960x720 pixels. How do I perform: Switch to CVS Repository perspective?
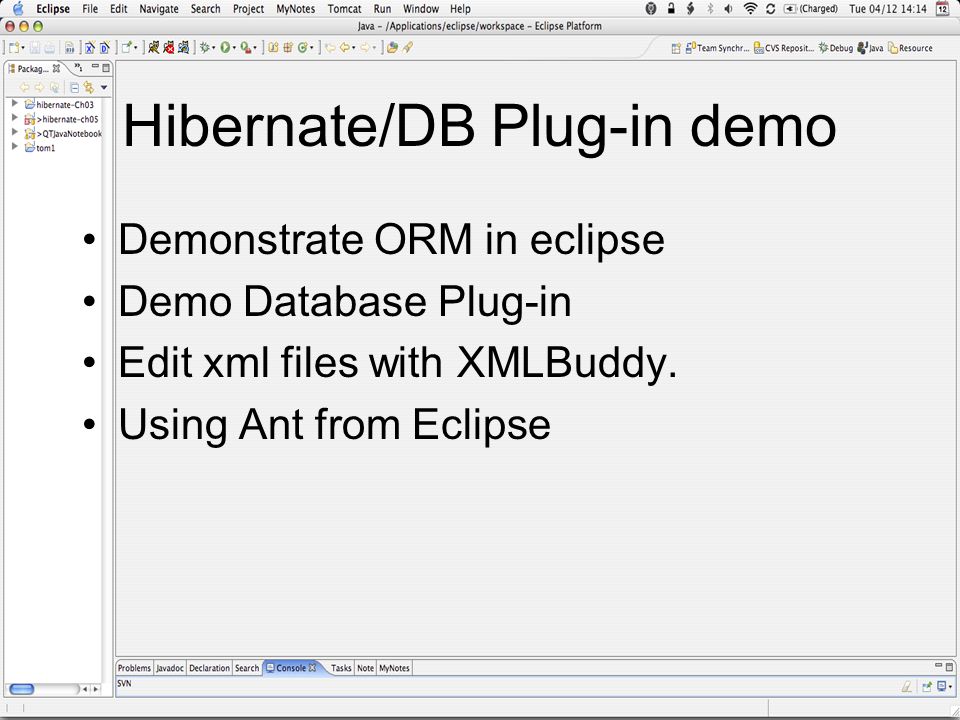click(784, 48)
